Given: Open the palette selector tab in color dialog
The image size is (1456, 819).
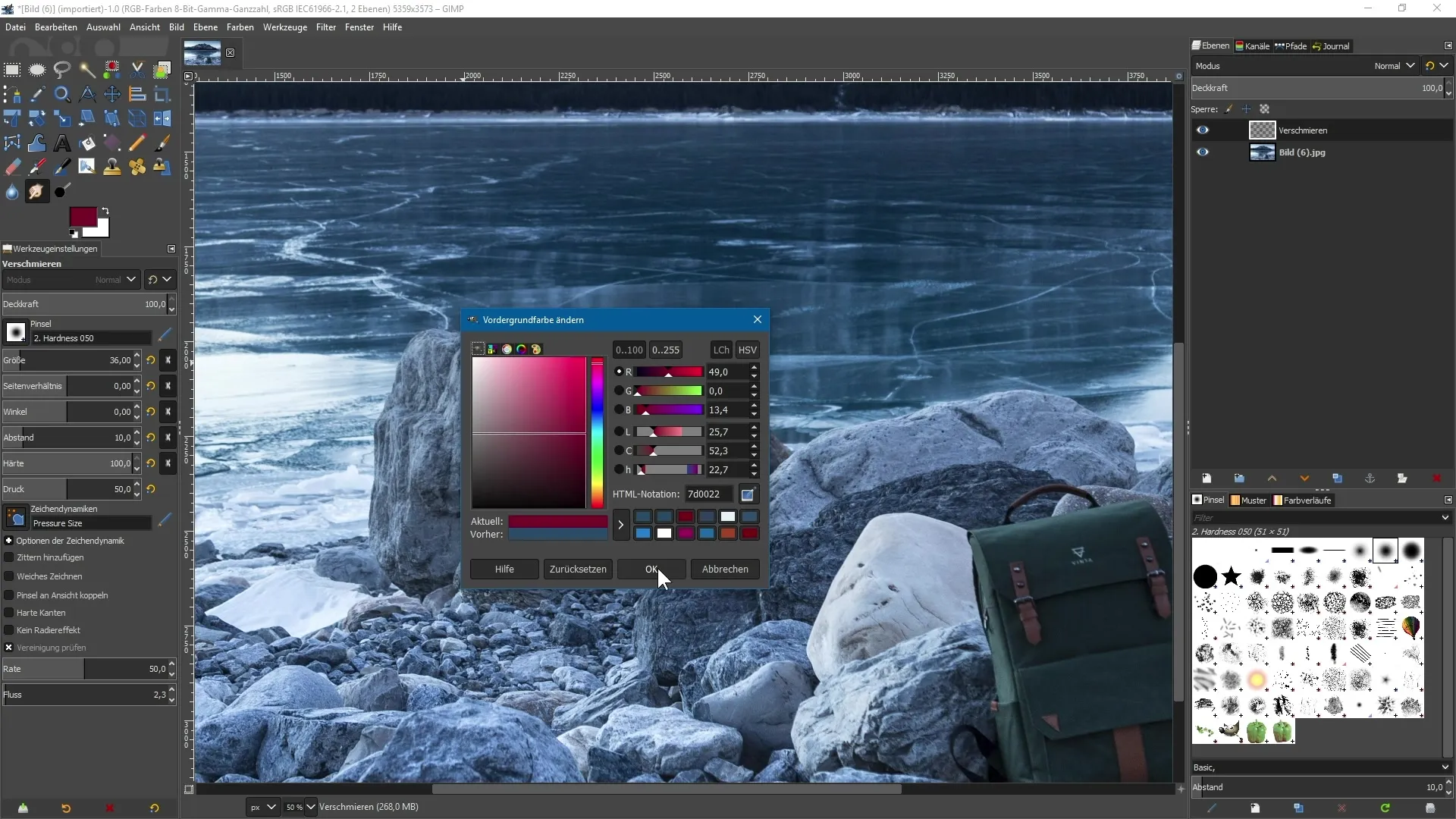Looking at the screenshot, I should tap(536, 349).
